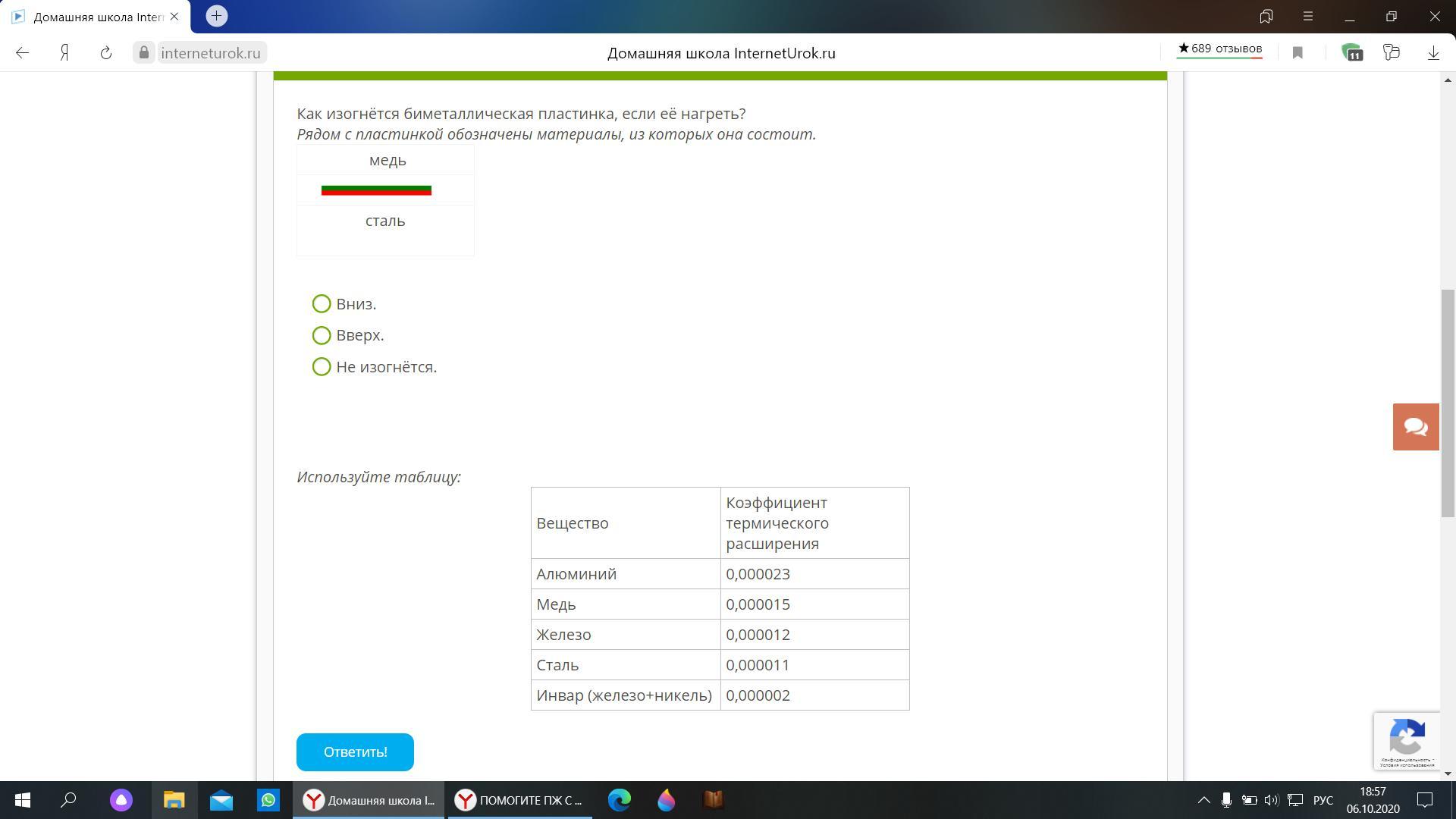Open the РУС language switcher

click(x=1323, y=800)
